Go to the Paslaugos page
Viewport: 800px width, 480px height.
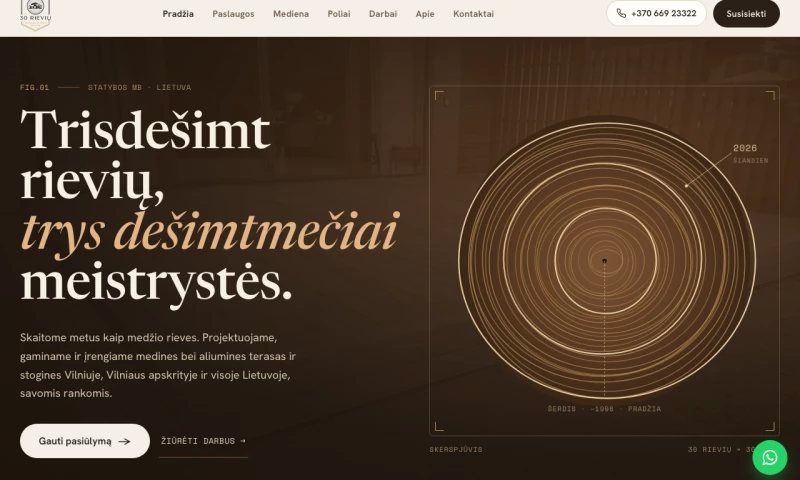pyautogui.click(x=233, y=14)
